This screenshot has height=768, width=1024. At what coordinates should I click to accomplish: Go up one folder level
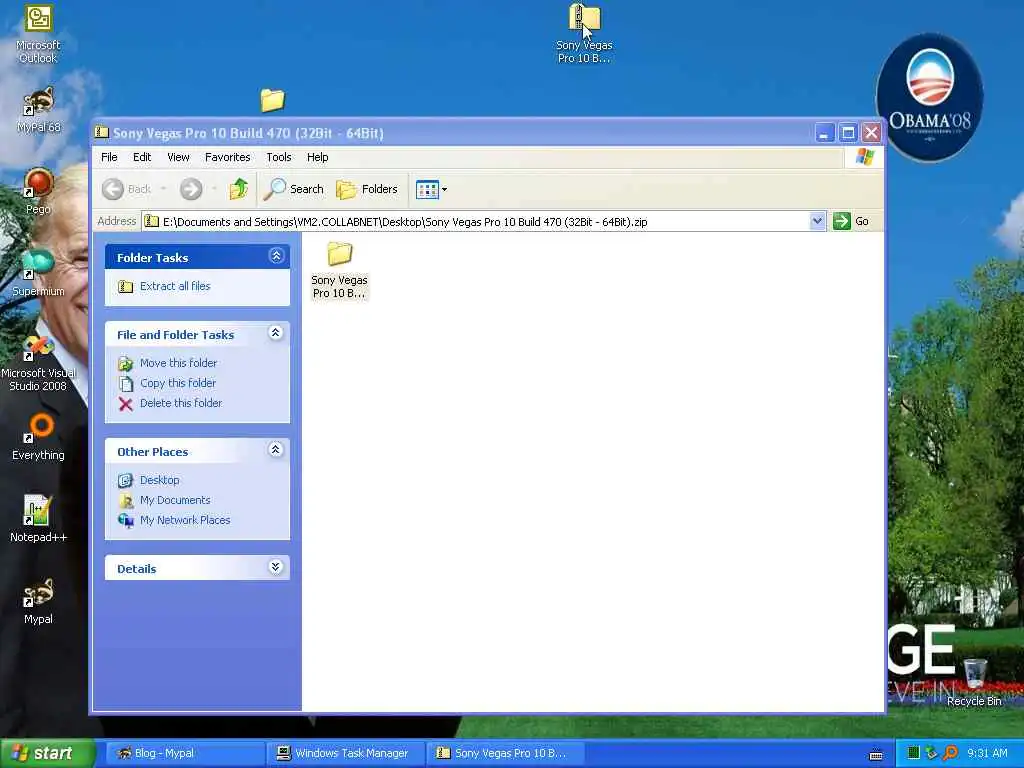click(239, 189)
